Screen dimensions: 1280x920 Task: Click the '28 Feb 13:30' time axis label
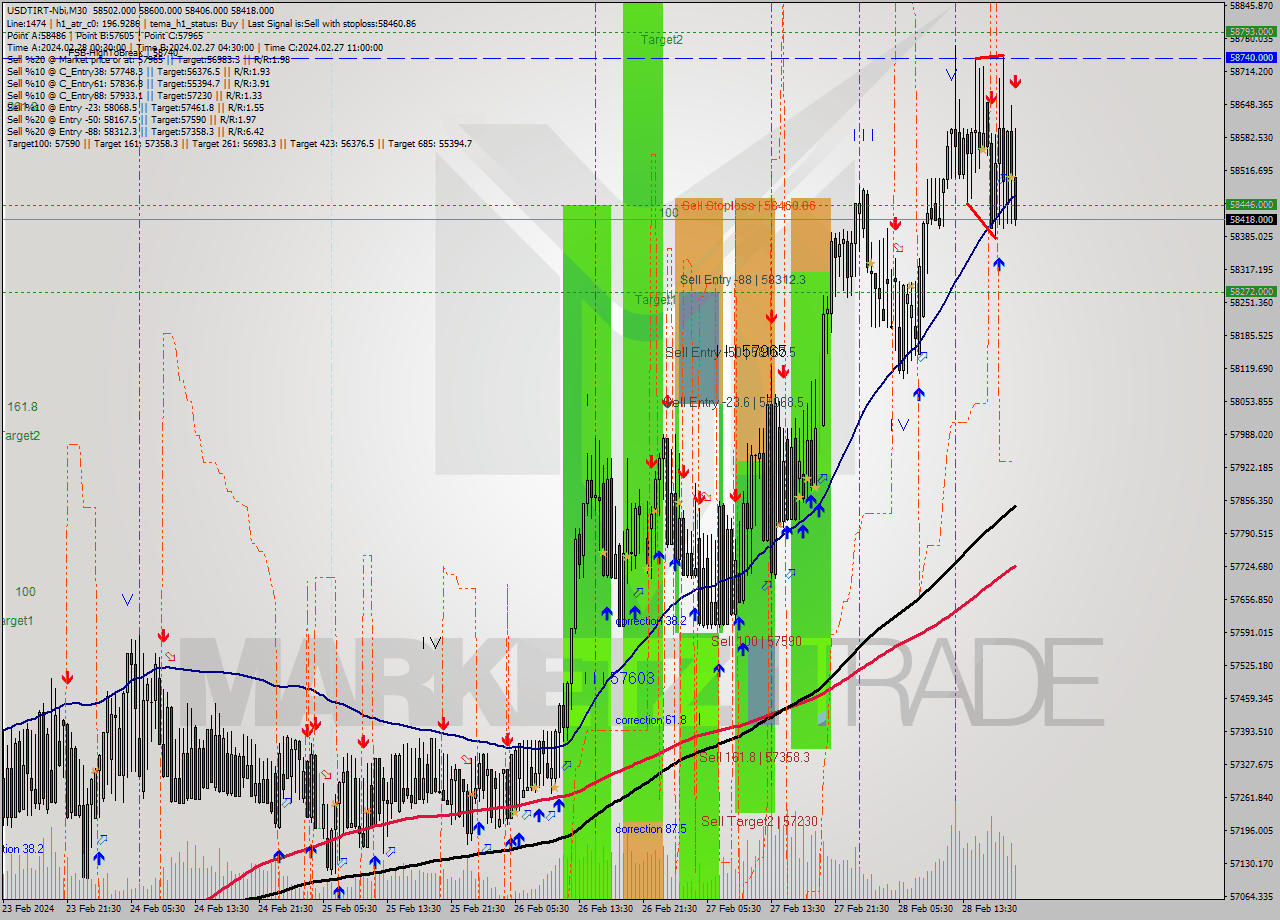click(x=989, y=909)
